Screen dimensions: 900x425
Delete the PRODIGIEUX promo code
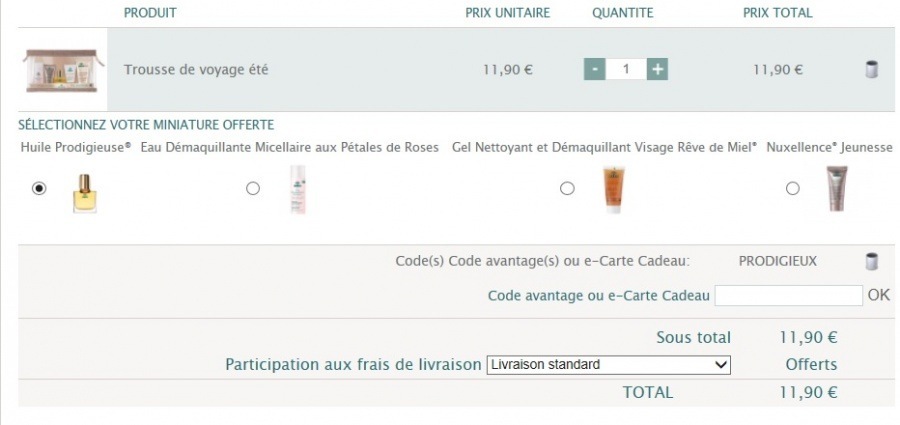pos(871,262)
